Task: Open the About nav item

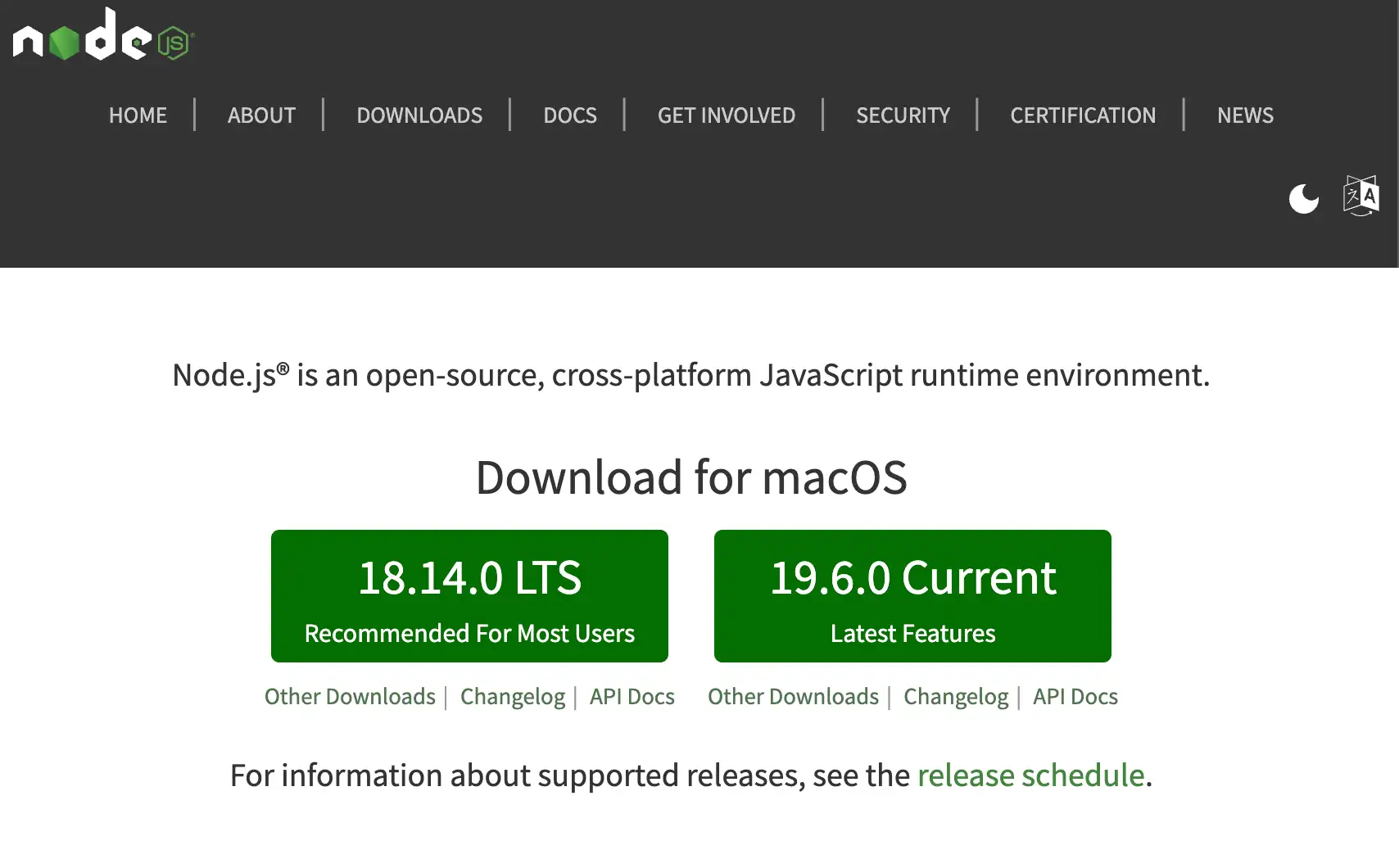Action: [x=261, y=115]
